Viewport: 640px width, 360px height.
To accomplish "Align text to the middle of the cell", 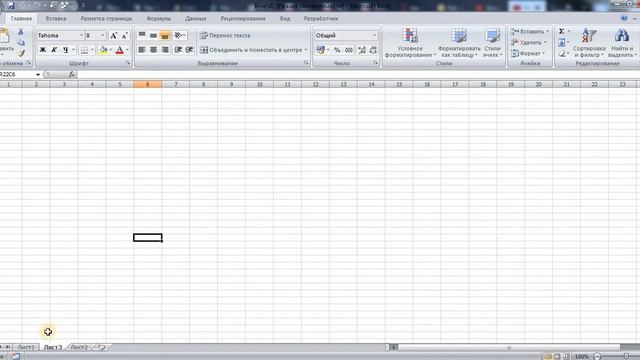I will (153, 36).
